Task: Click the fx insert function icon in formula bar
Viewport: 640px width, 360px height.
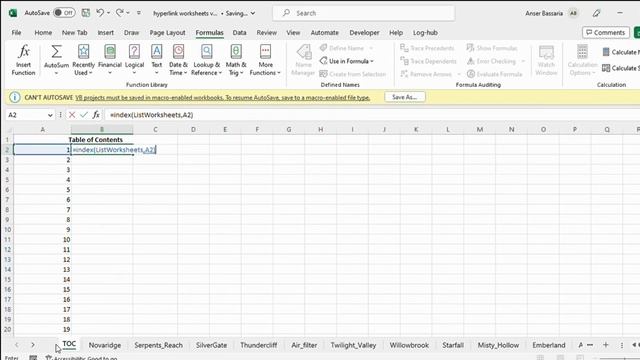Action: (96, 115)
